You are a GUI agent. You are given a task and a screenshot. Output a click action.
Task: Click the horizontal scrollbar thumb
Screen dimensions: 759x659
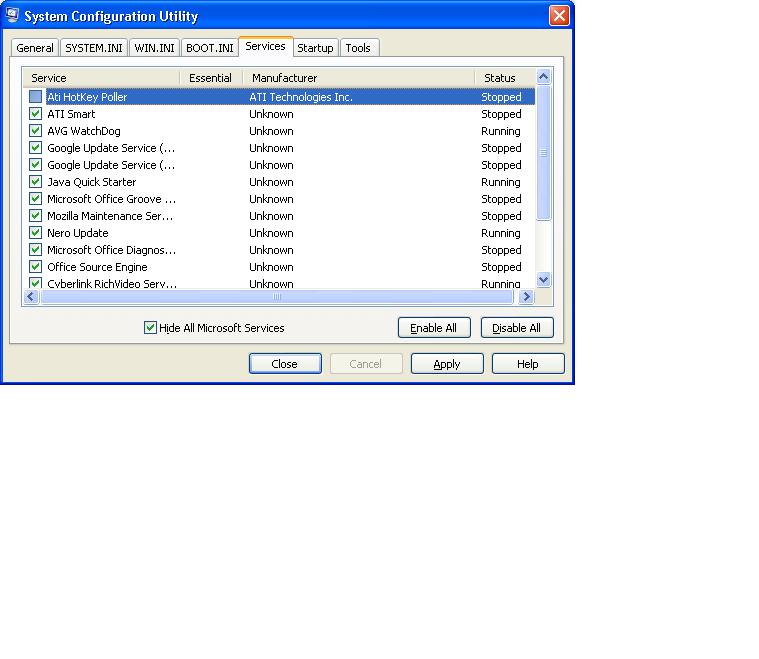click(277, 296)
